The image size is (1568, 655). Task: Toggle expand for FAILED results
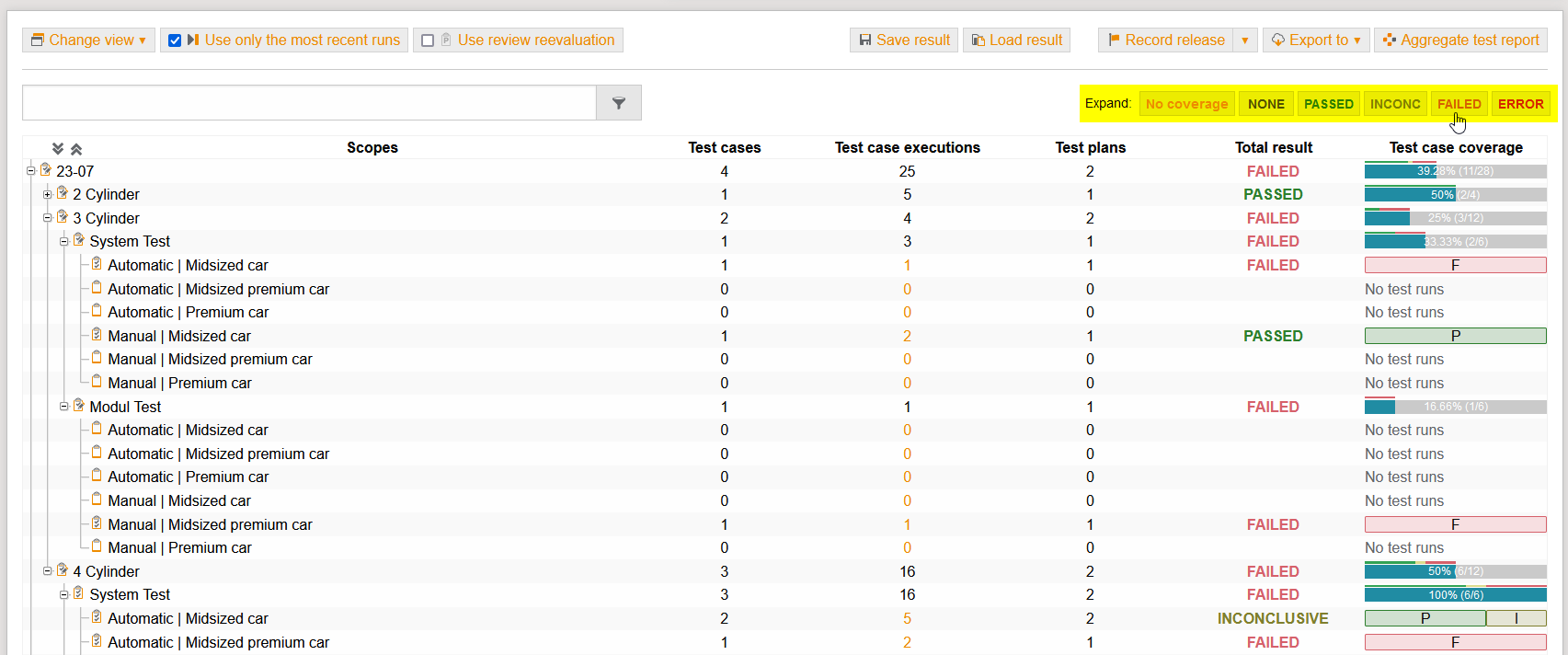(x=1459, y=104)
